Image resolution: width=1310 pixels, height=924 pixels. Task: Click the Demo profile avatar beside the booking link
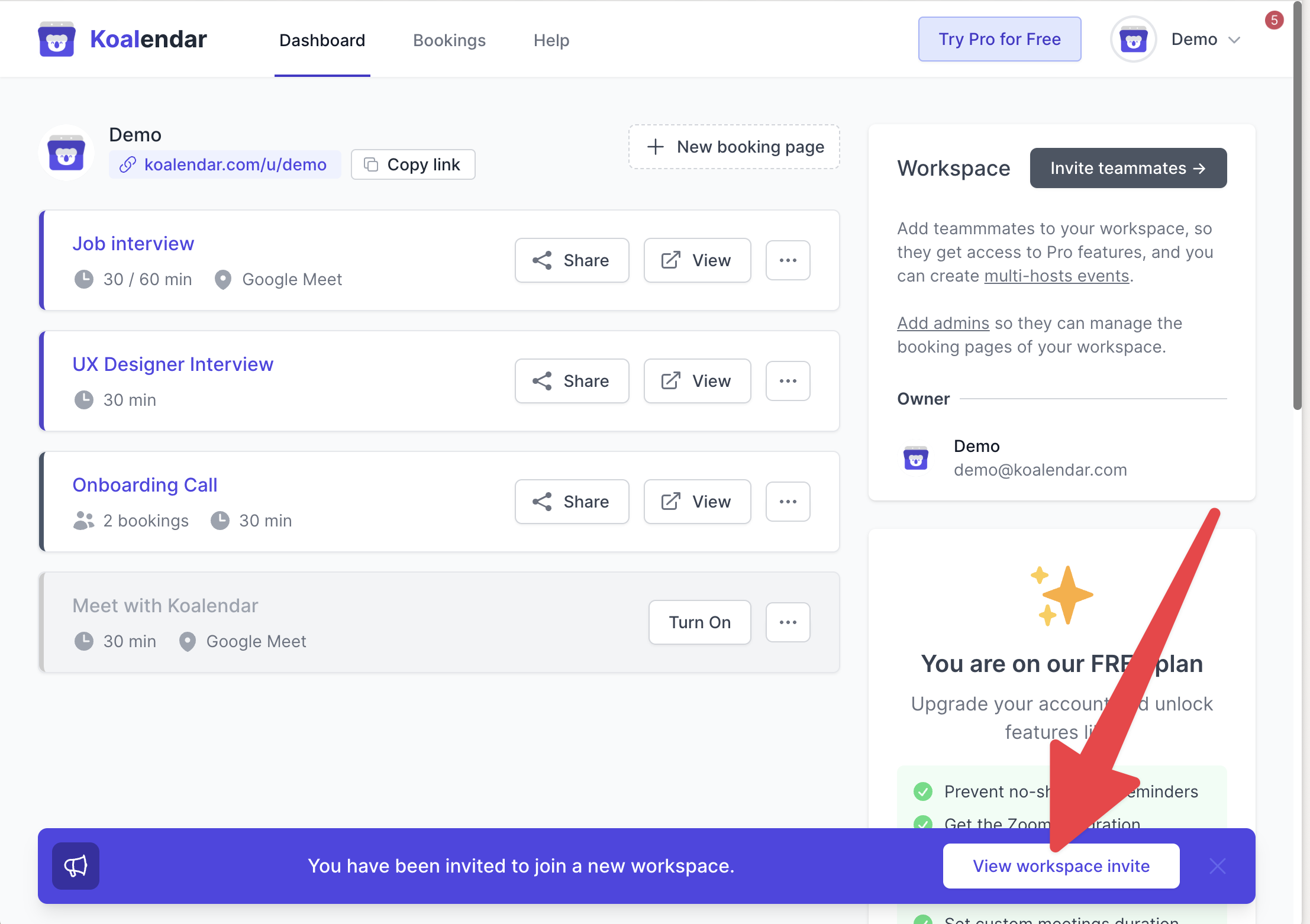[66, 153]
